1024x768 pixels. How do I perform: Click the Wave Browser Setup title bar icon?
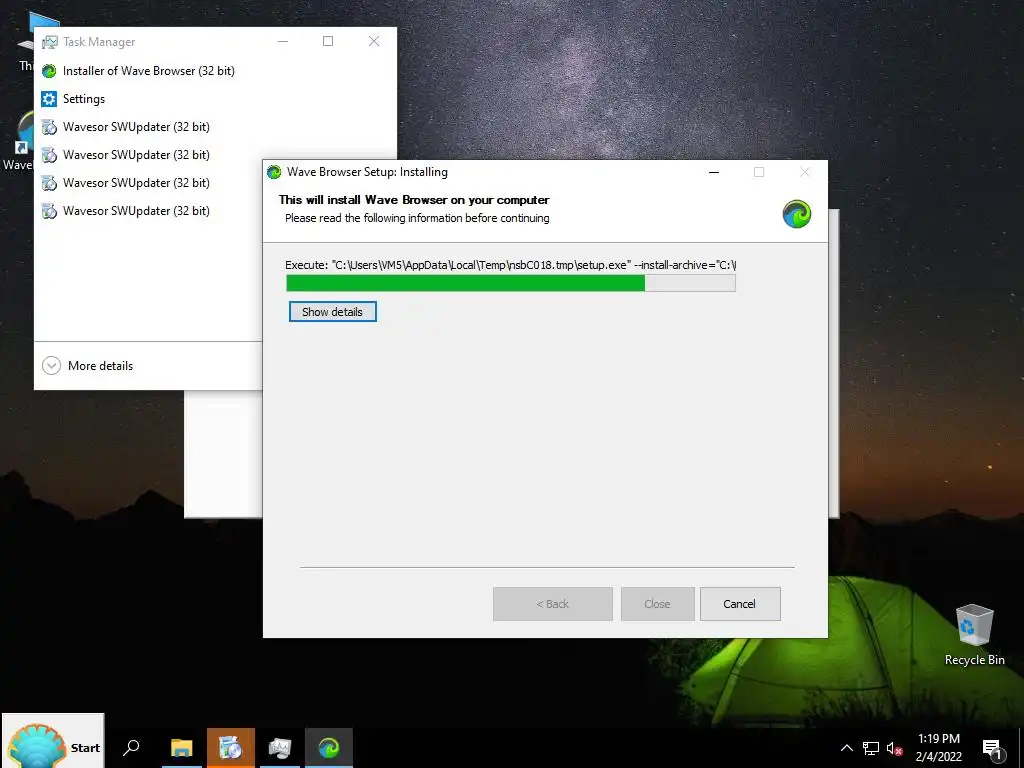tap(274, 172)
